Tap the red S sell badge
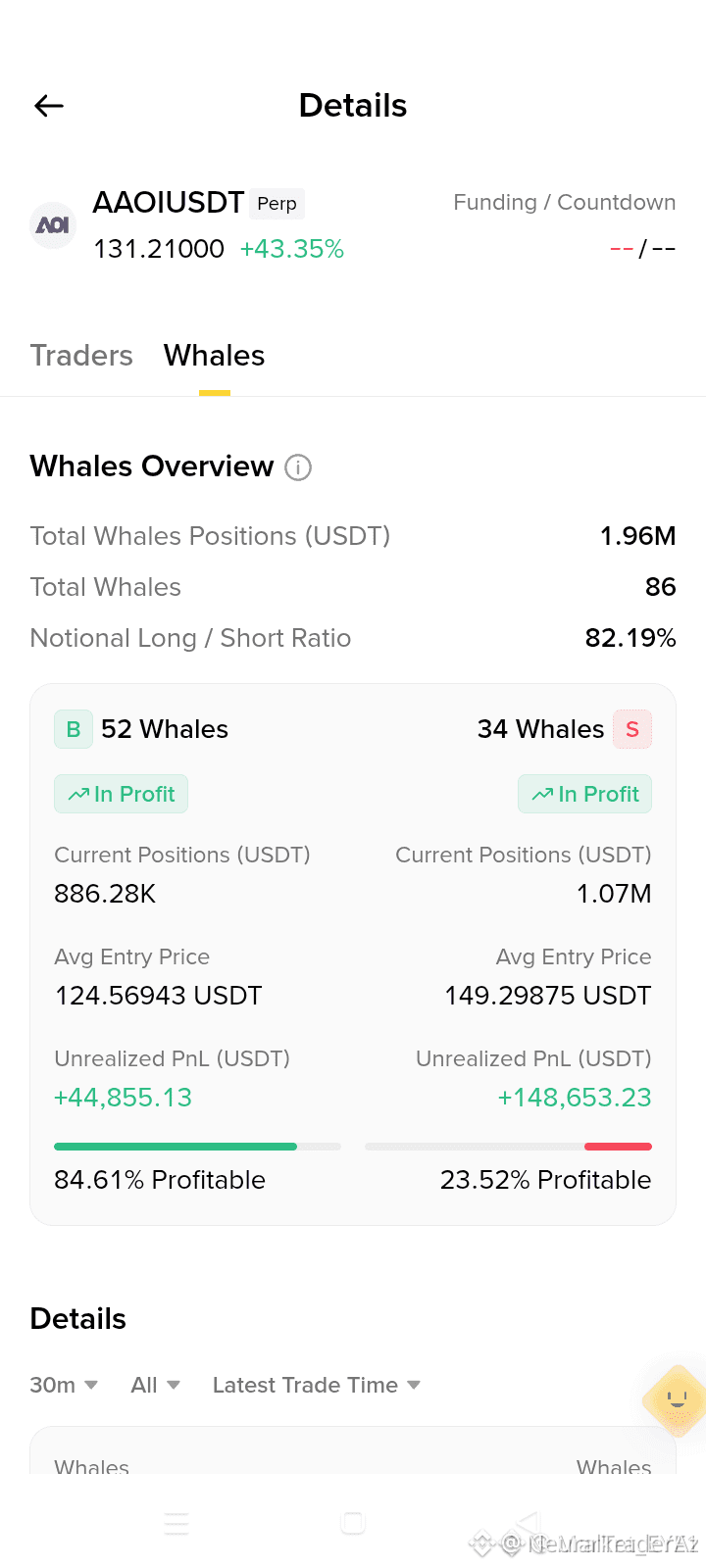This screenshot has height=1568, width=706. tap(632, 729)
